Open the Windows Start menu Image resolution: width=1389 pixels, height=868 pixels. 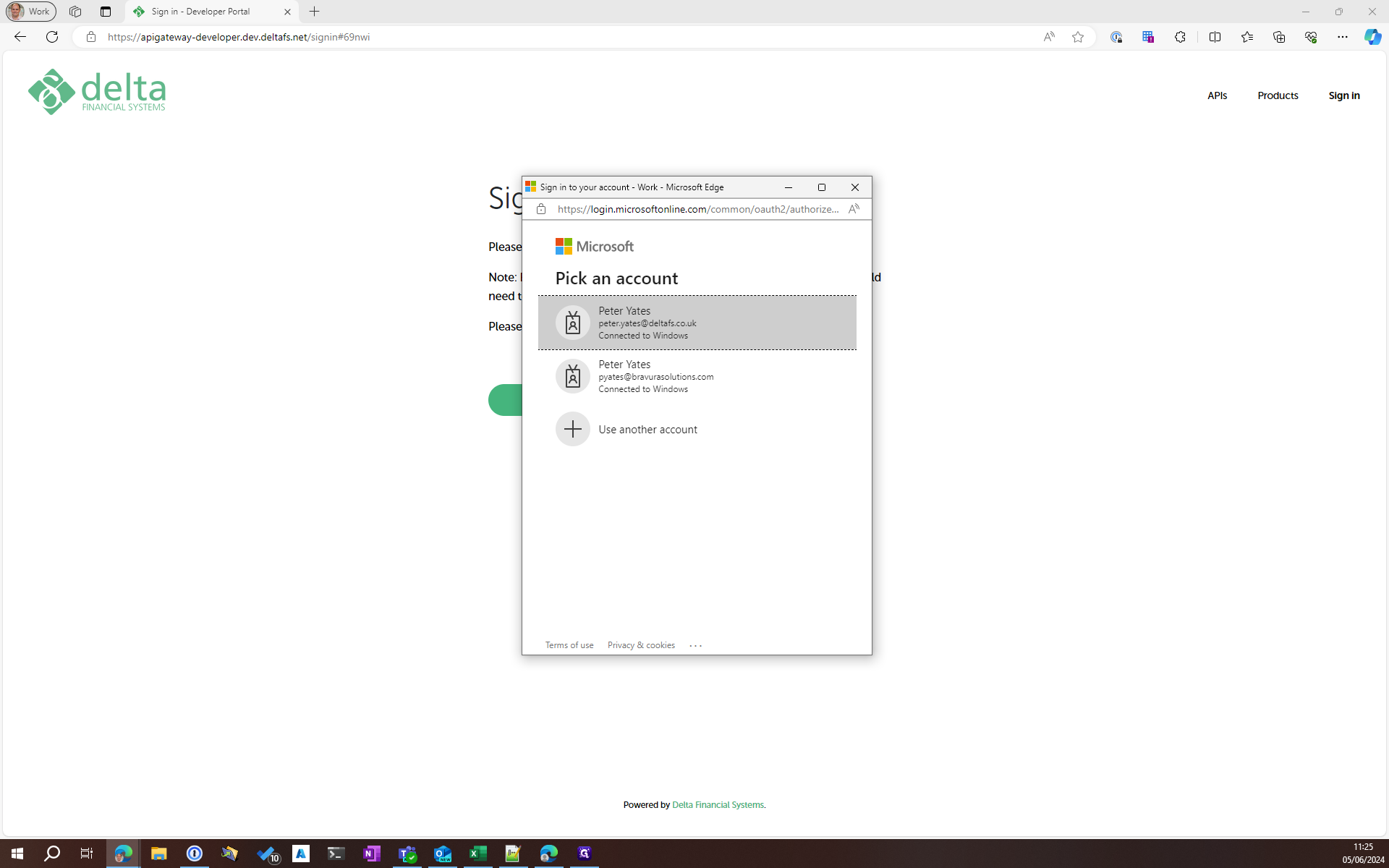coord(17,854)
